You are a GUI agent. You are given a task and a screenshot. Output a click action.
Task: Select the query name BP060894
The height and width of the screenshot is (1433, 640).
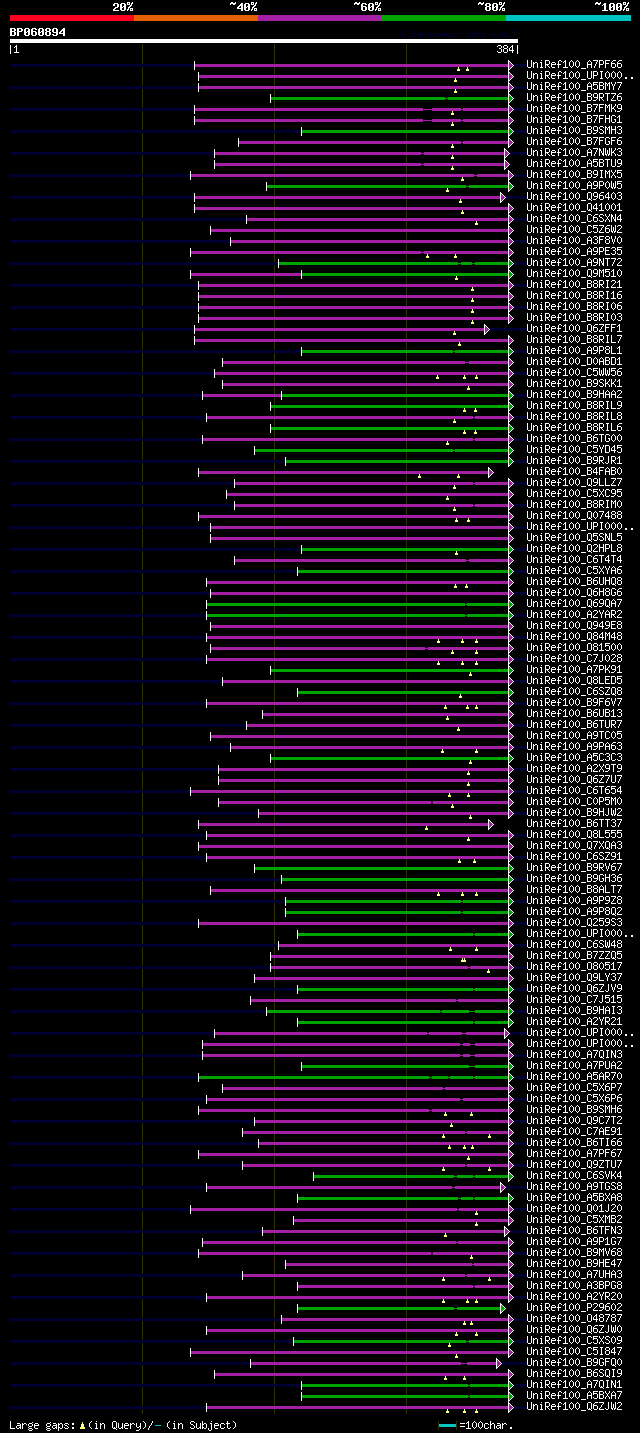38,32
